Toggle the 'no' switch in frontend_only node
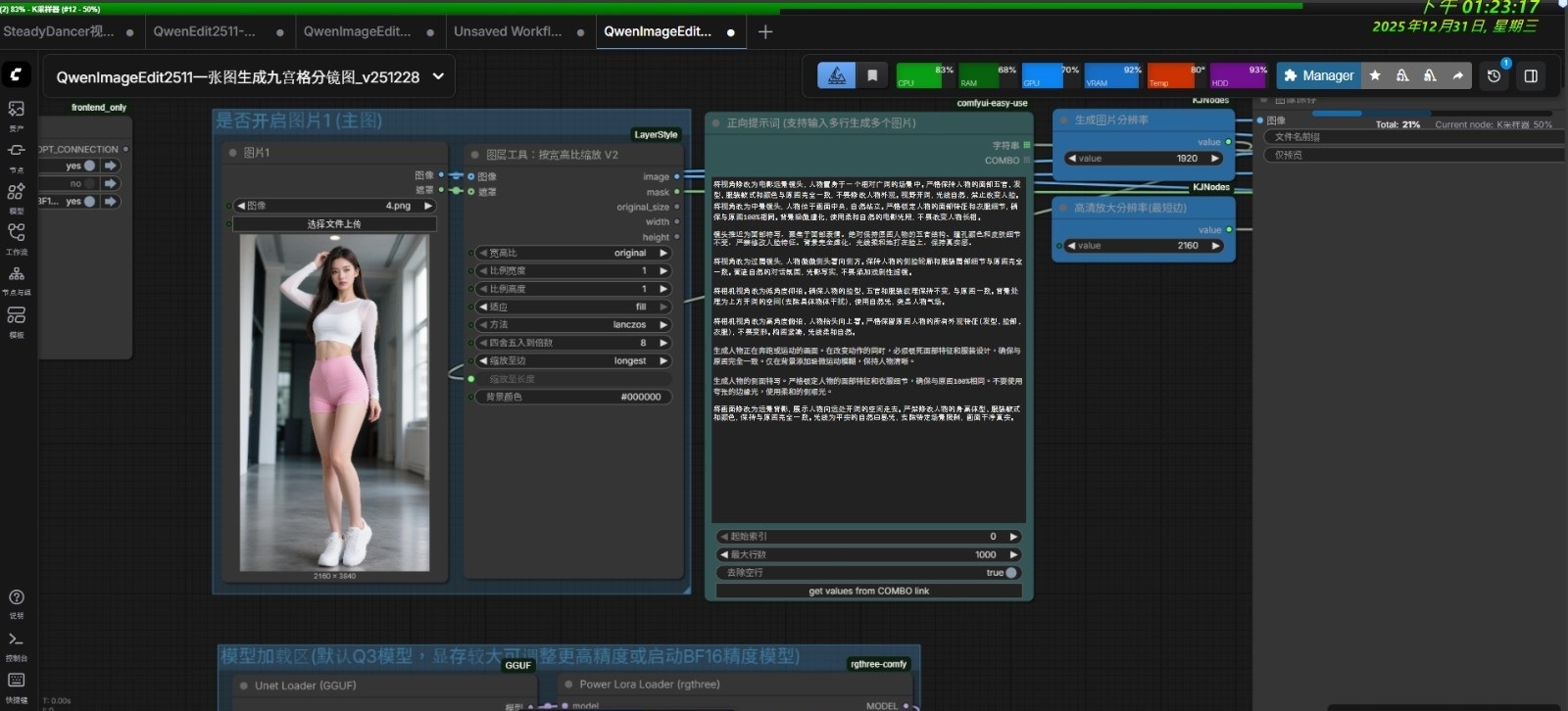1568x711 pixels. (90, 183)
